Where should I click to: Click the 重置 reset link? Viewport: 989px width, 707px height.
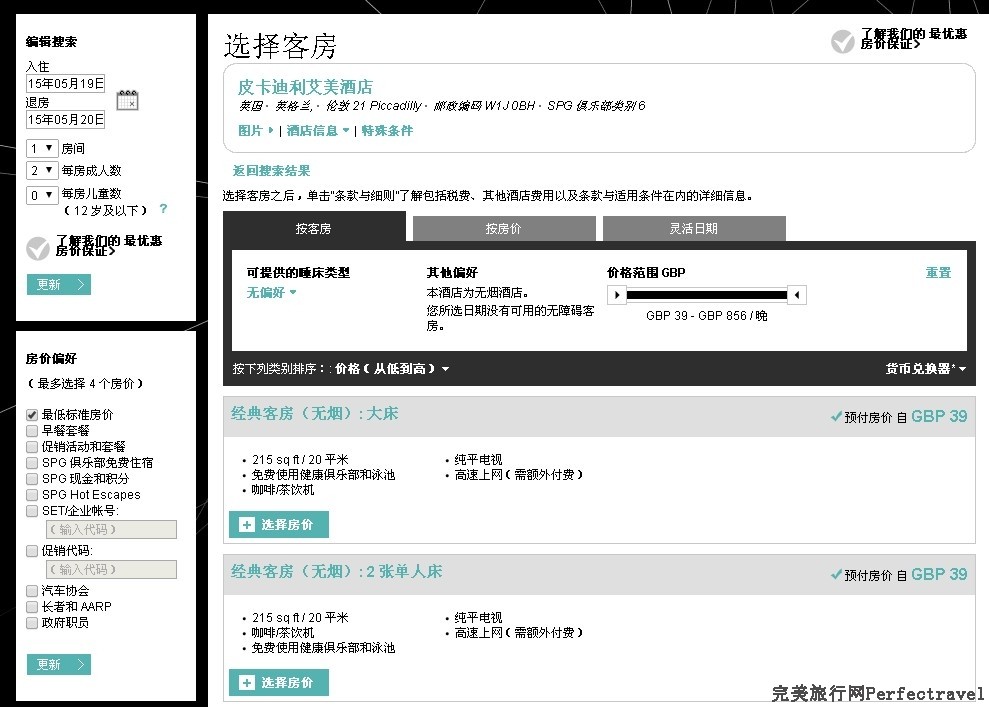coord(937,273)
